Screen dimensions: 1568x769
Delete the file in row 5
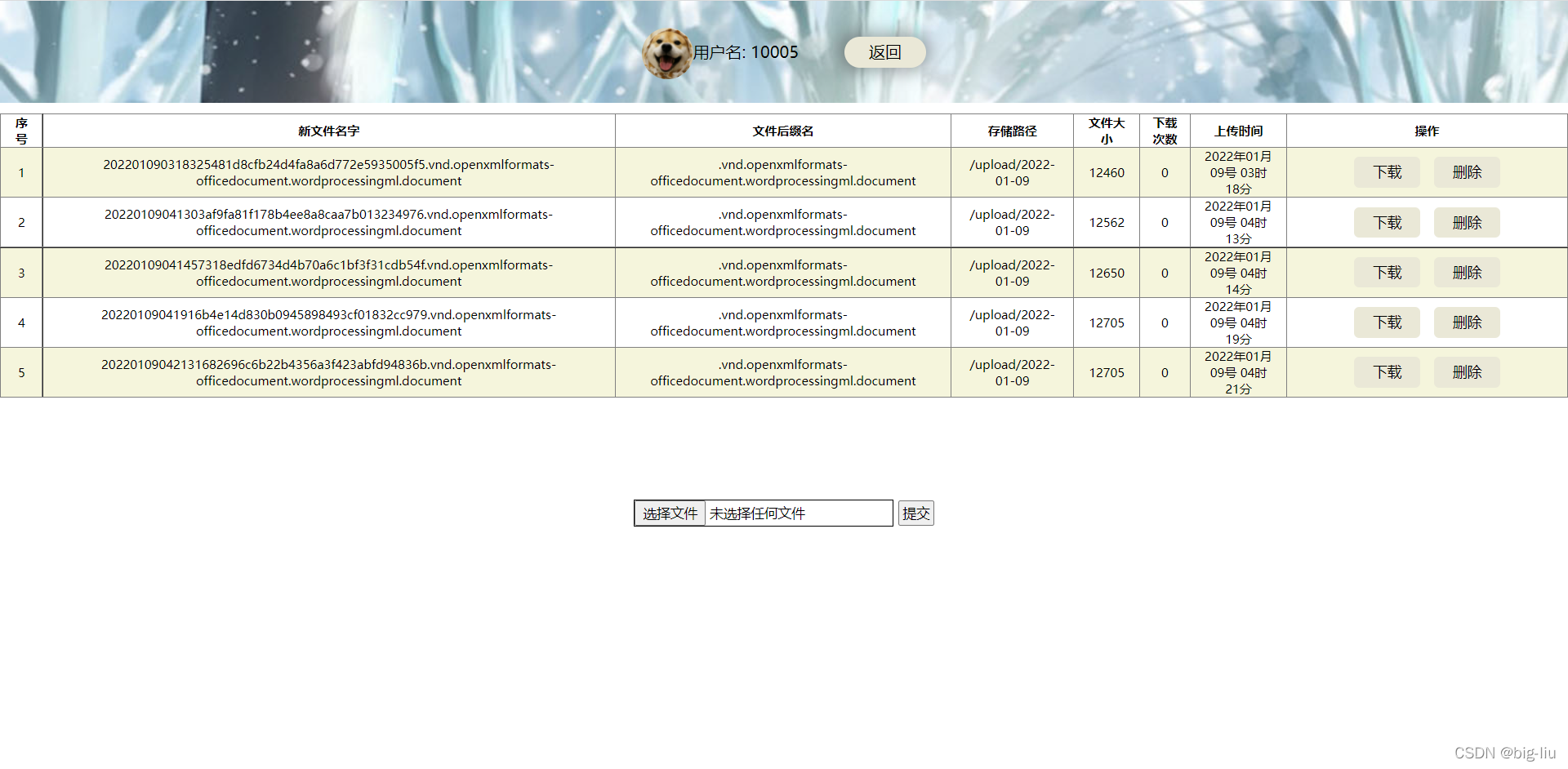pos(1467,372)
